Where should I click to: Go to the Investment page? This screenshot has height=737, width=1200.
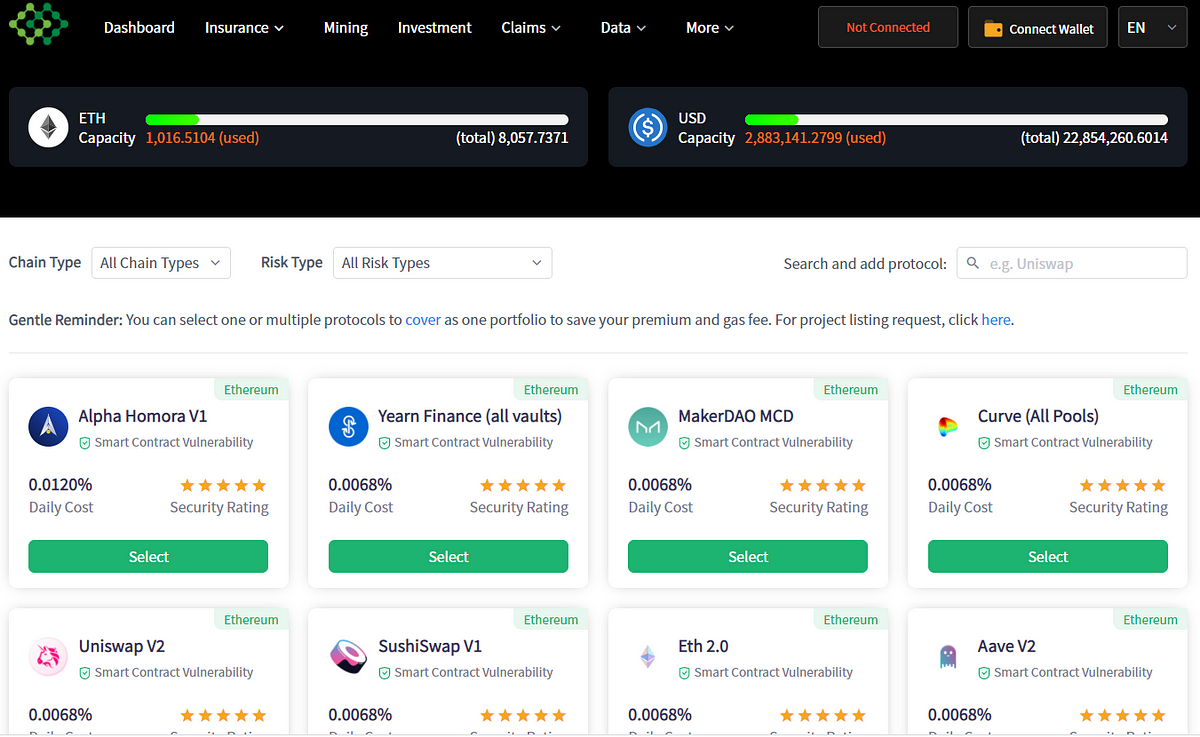435,28
